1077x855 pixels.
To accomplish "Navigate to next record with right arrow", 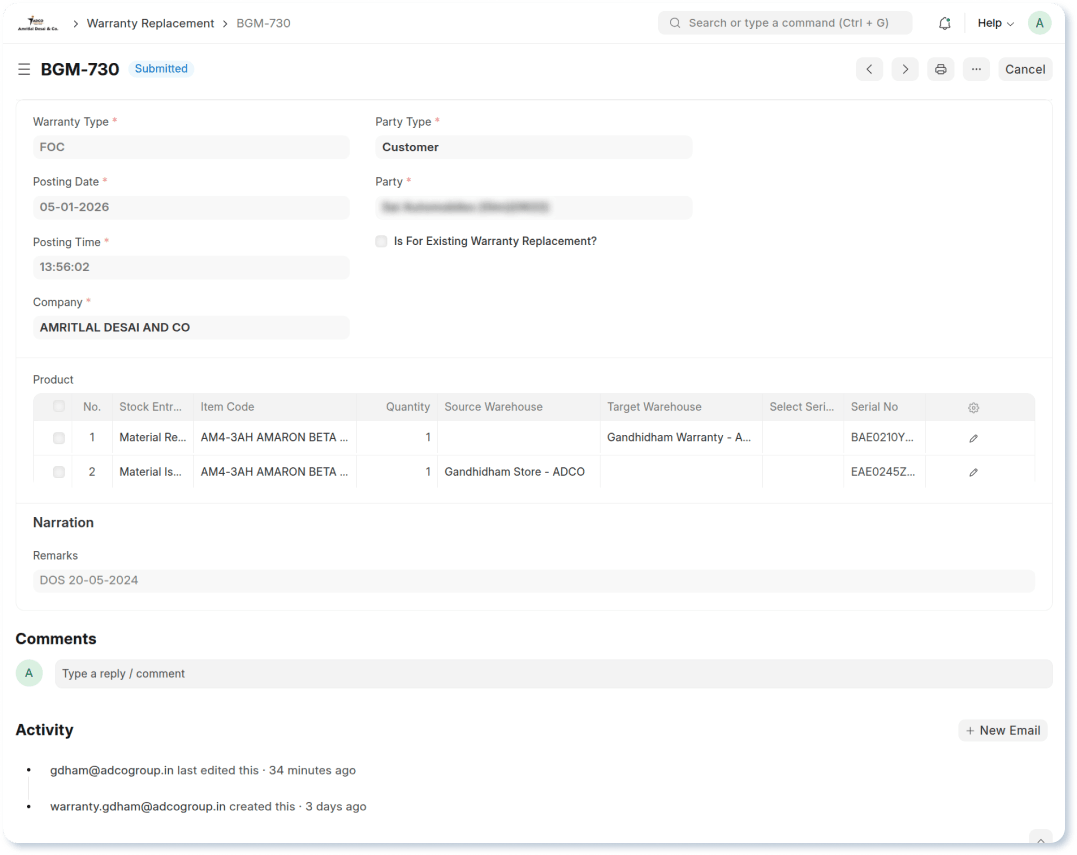I will pyautogui.click(x=905, y=69).
